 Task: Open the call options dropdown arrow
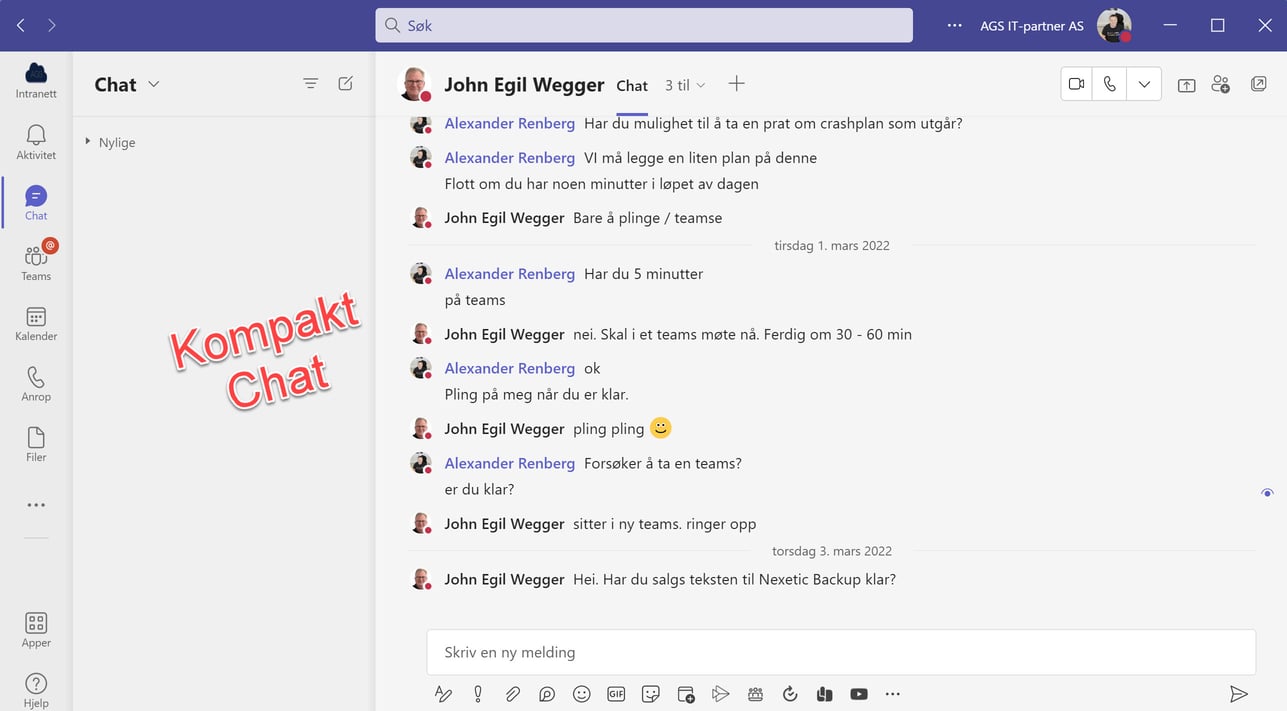1144,84
